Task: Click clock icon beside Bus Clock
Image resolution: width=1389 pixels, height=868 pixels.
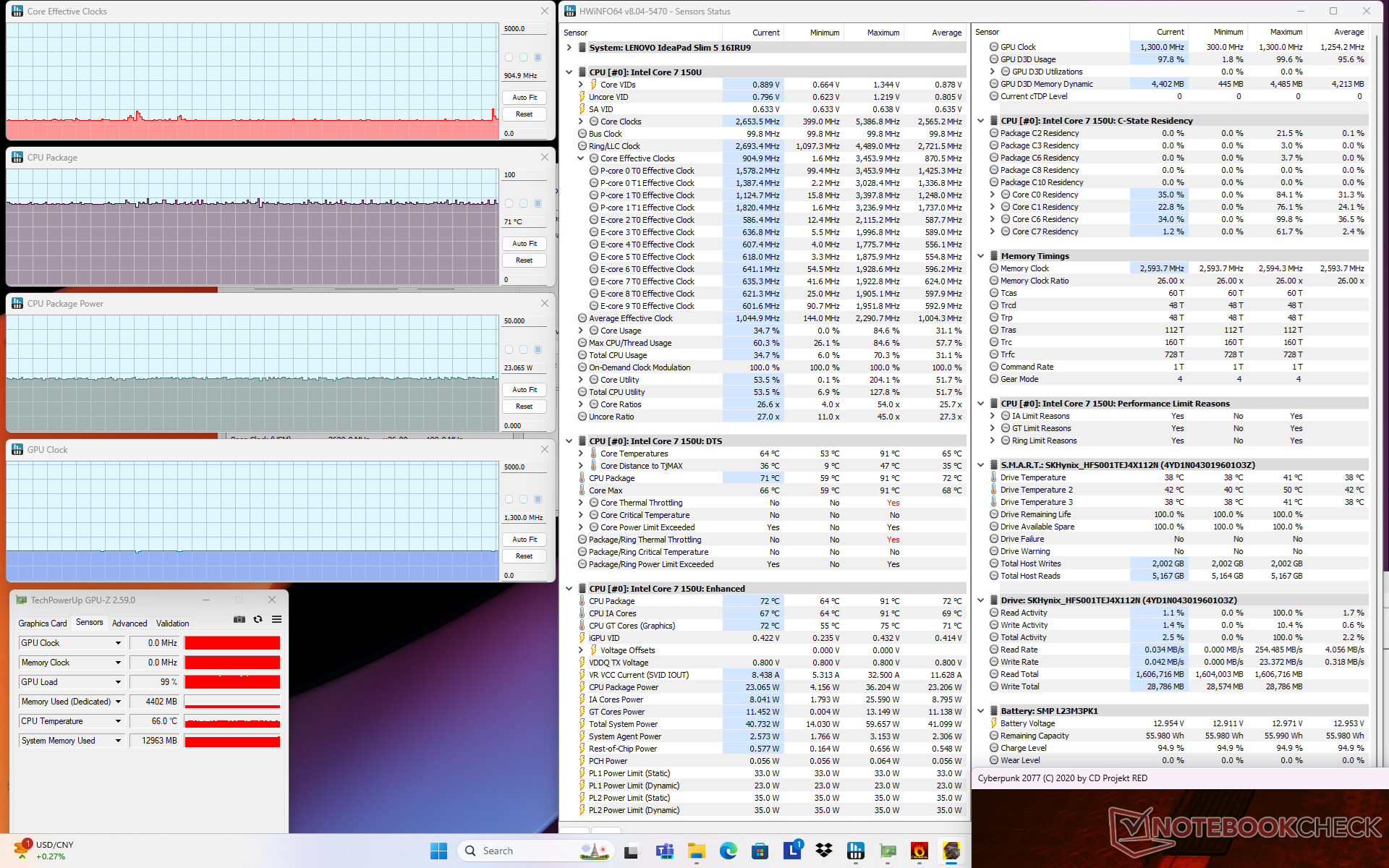Action: [x=582, y=134]
